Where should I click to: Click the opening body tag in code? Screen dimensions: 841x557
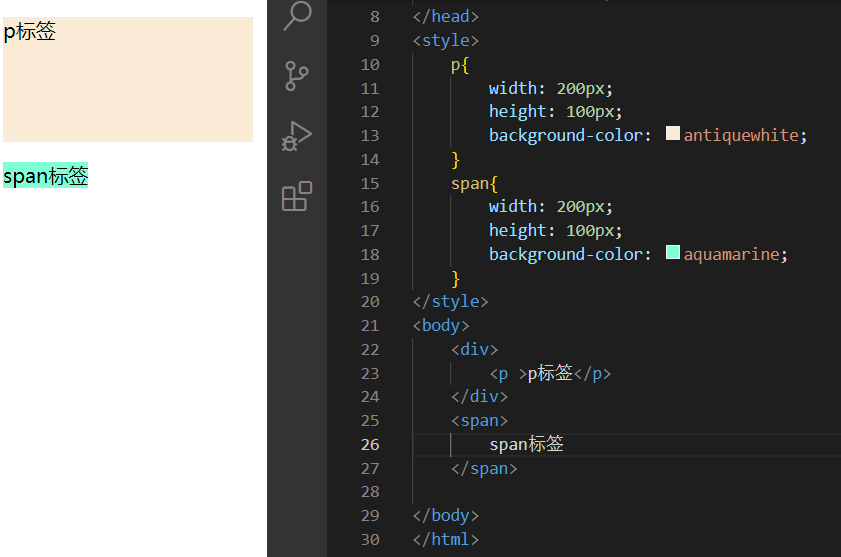[x=440, y=325]
